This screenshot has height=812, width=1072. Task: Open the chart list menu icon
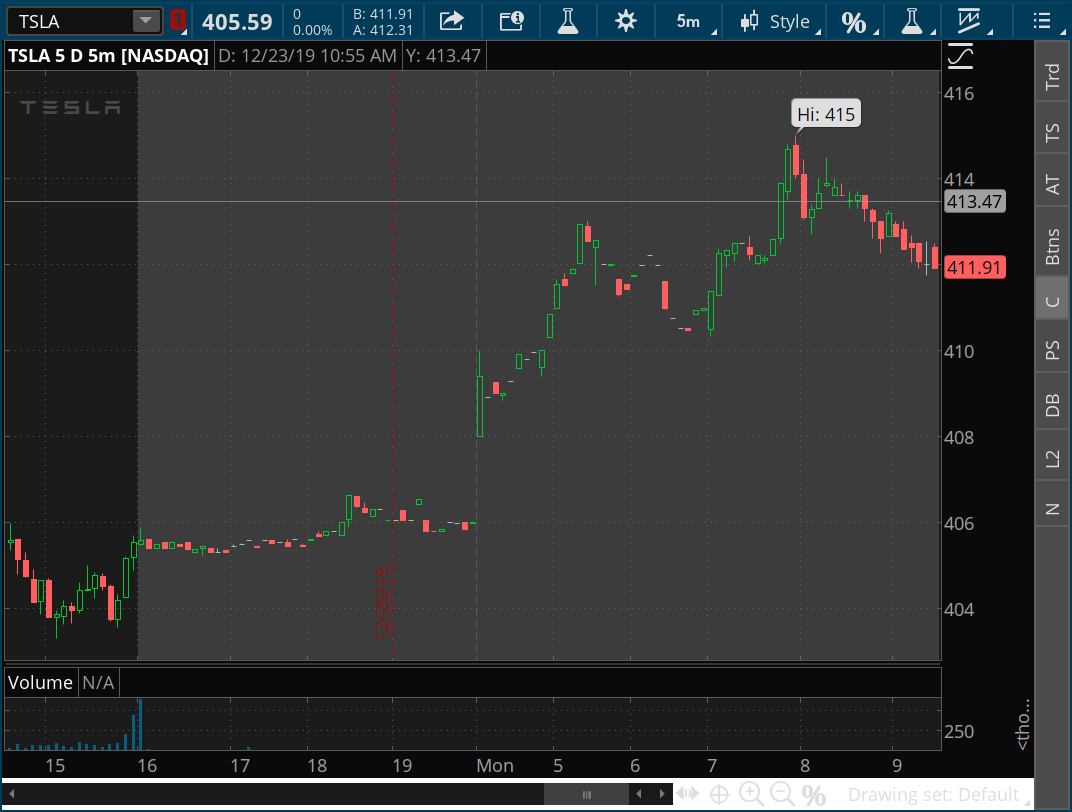coord(1041,21)
